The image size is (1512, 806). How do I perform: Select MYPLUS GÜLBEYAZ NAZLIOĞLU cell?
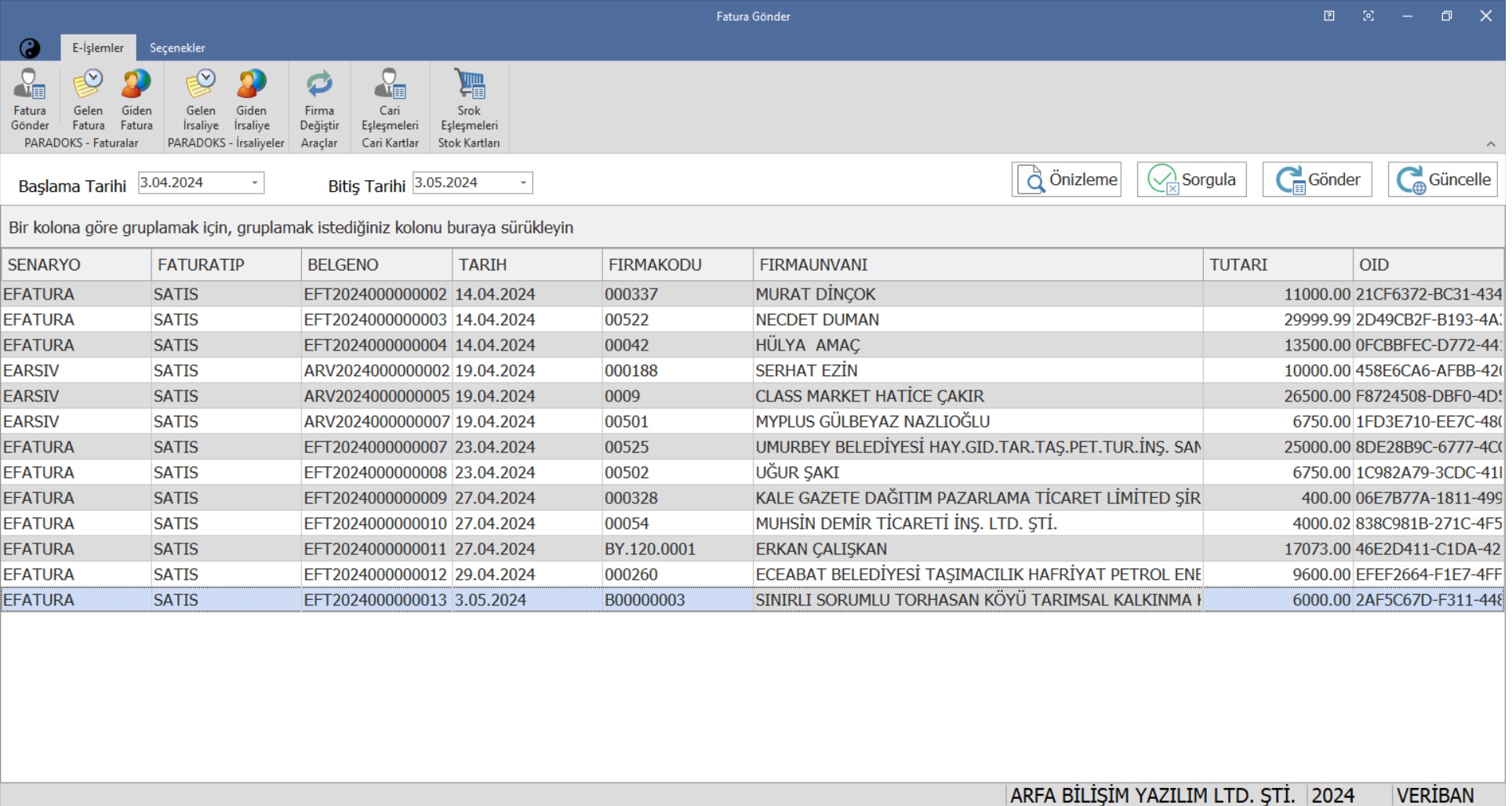coord(978,422)
